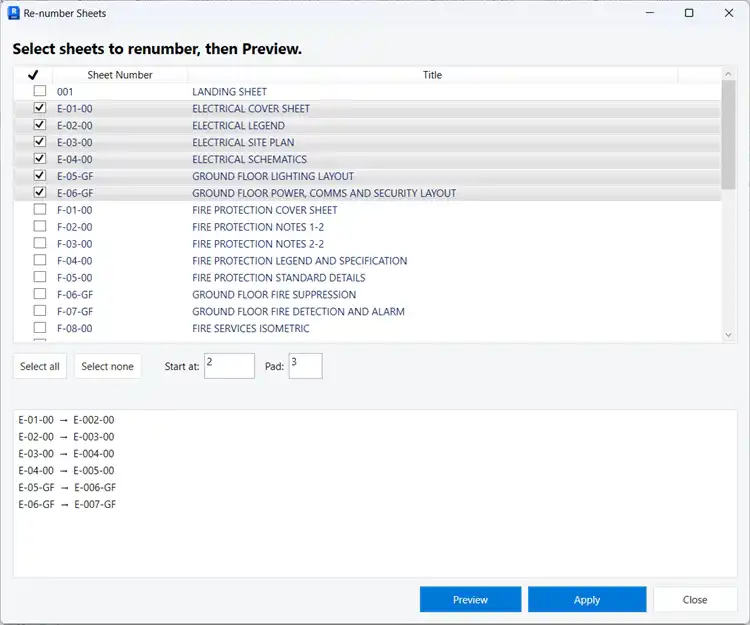
Task: Sort by the Title column header
Action: coord(432,75)
